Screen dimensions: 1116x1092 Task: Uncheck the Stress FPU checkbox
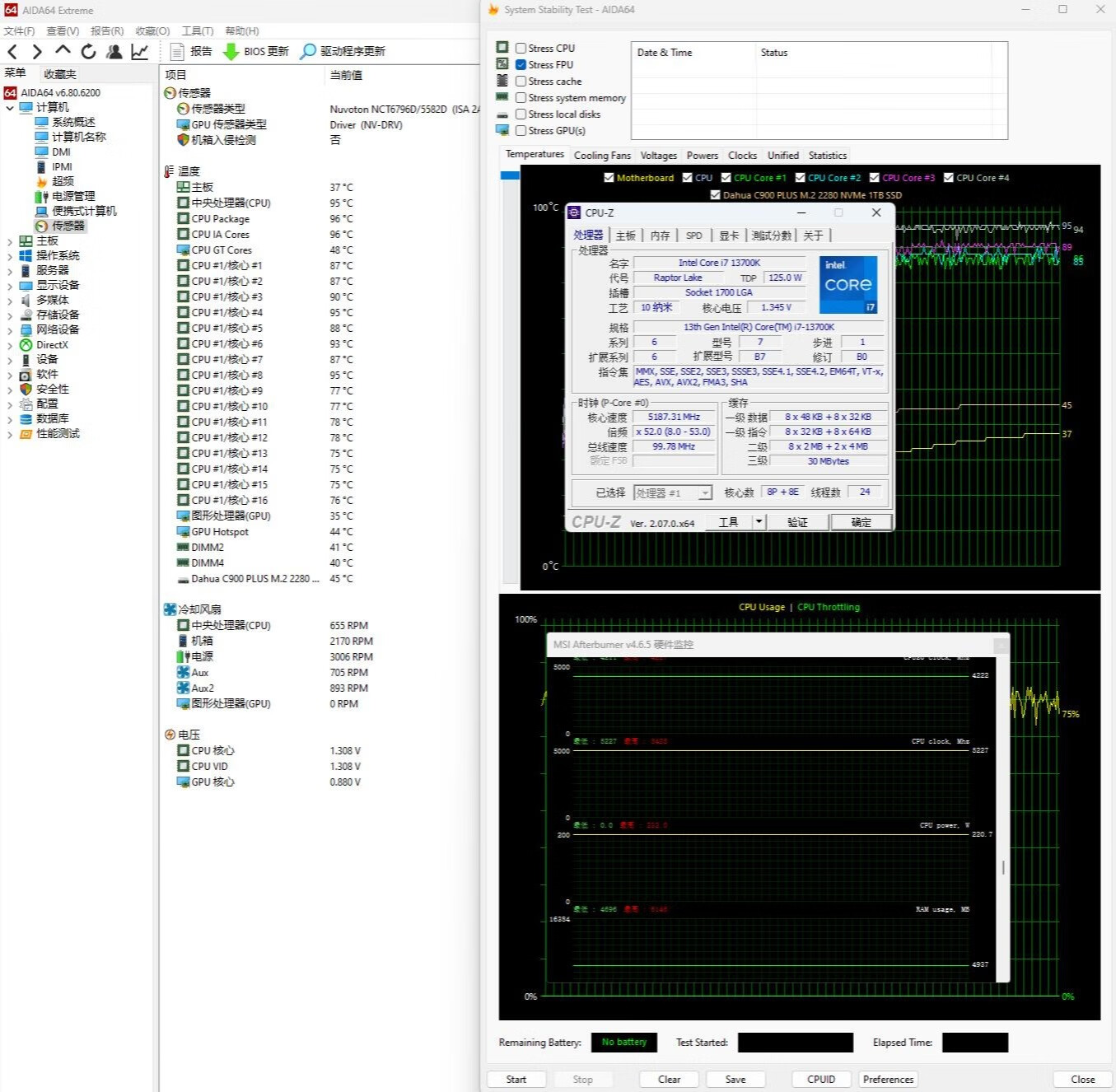click(521, 64)
